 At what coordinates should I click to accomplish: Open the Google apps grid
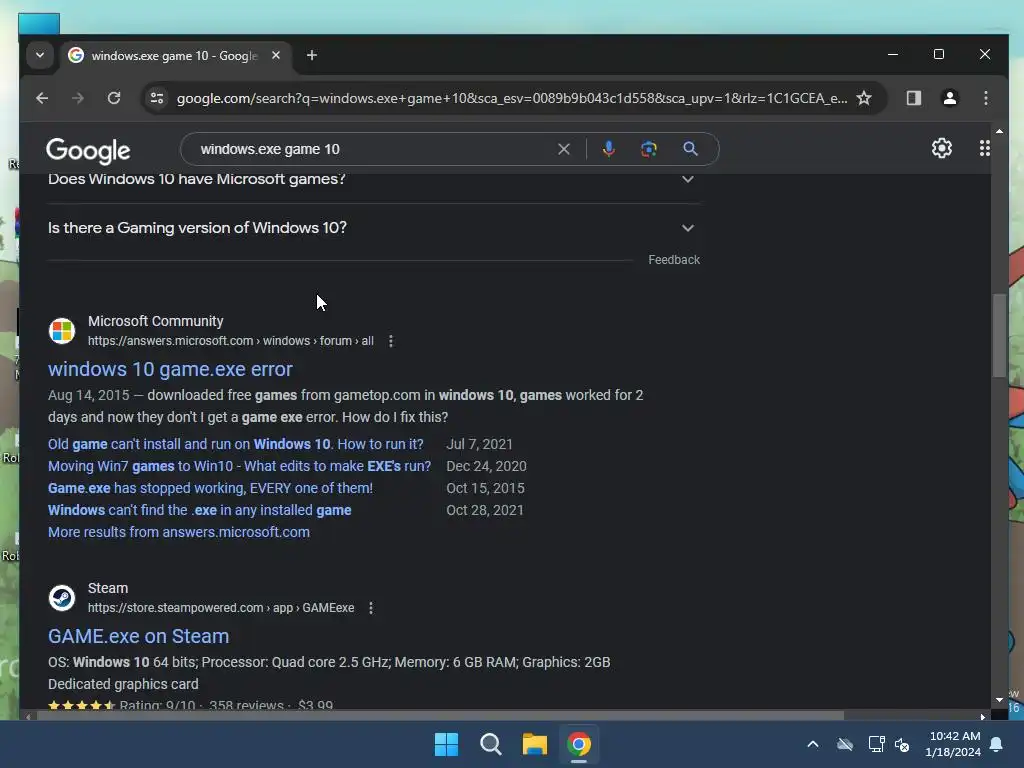click(x=984, y=148)
